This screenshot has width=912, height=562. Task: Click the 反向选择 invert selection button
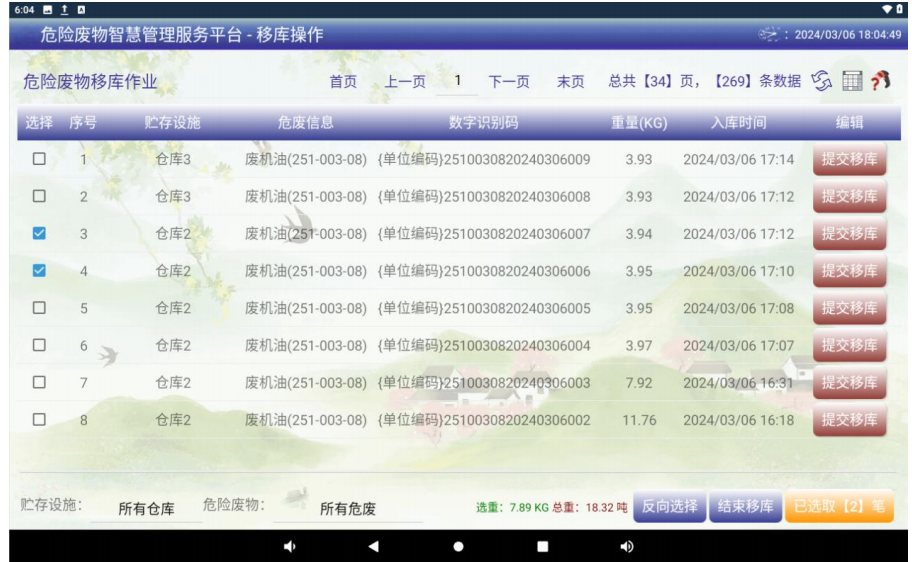tap(670, 507)
